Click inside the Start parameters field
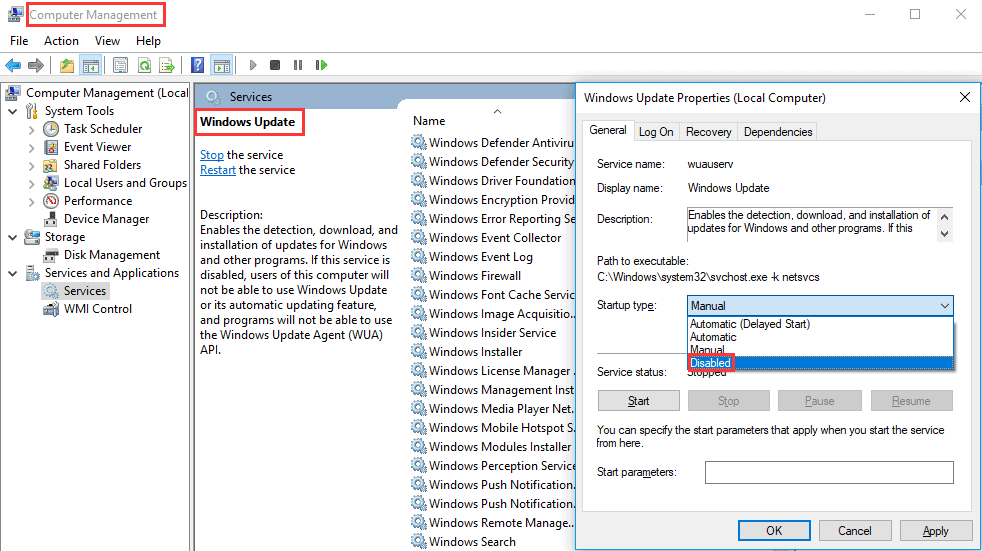The height and width of the screenshot is (551, 982). [829, 473]
